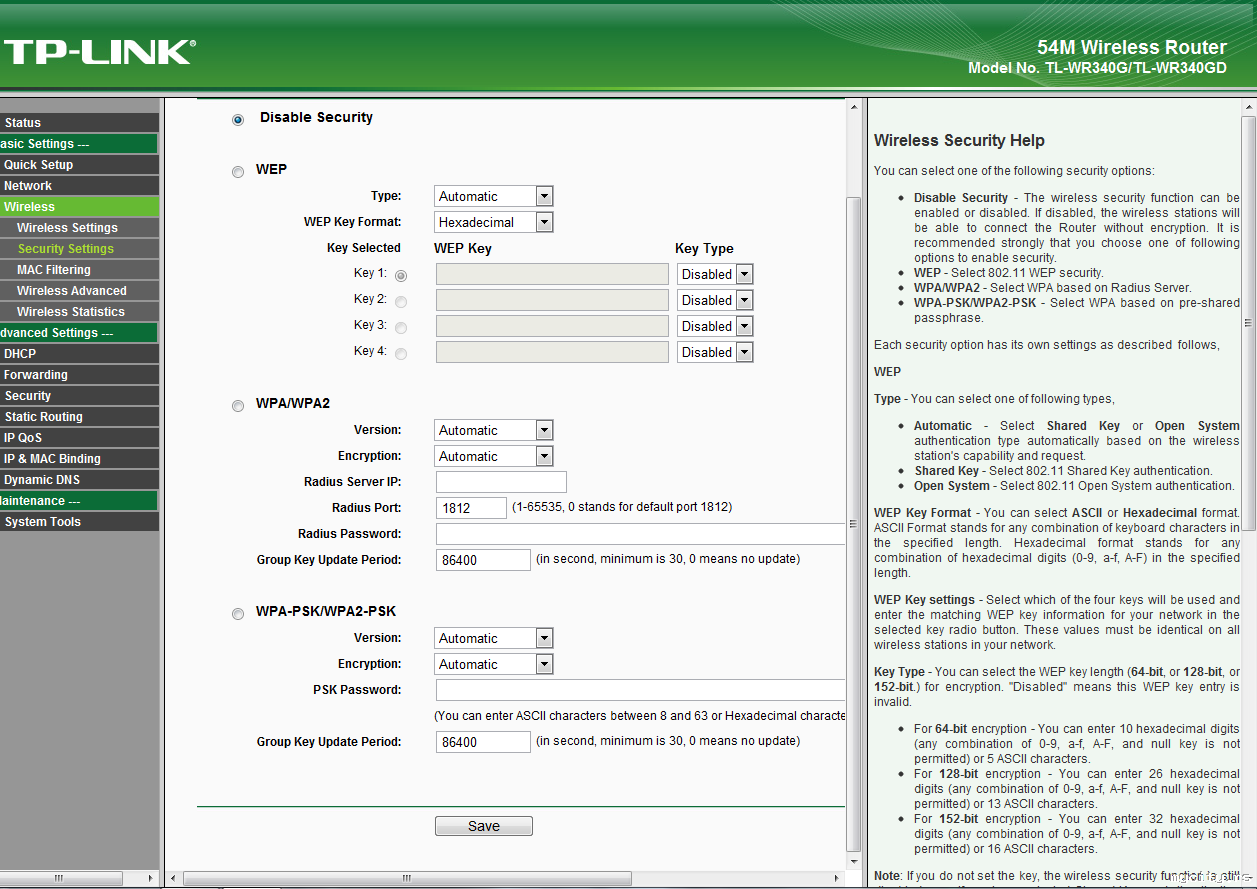
Task: Navigate to Wireless Statistics page
Action: pos(71,312)
